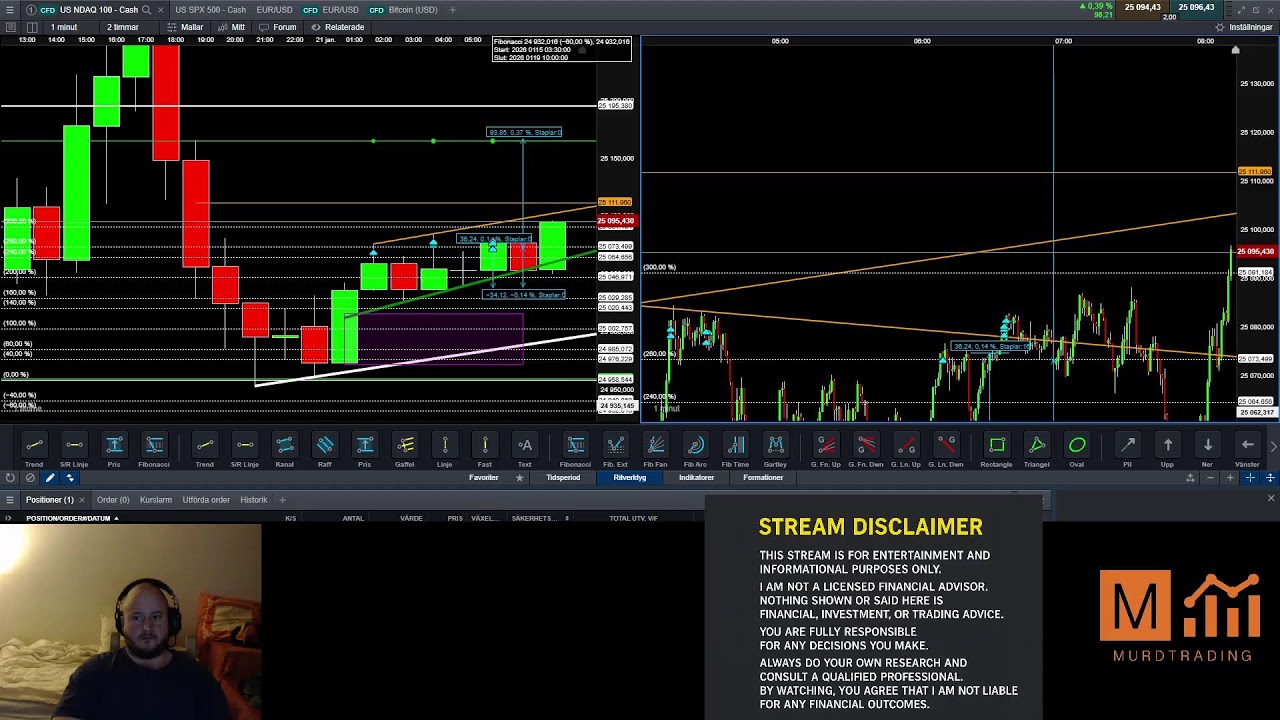1280x720 pixels.
Task: Add a new chart tab with plus
Action: 452,10
